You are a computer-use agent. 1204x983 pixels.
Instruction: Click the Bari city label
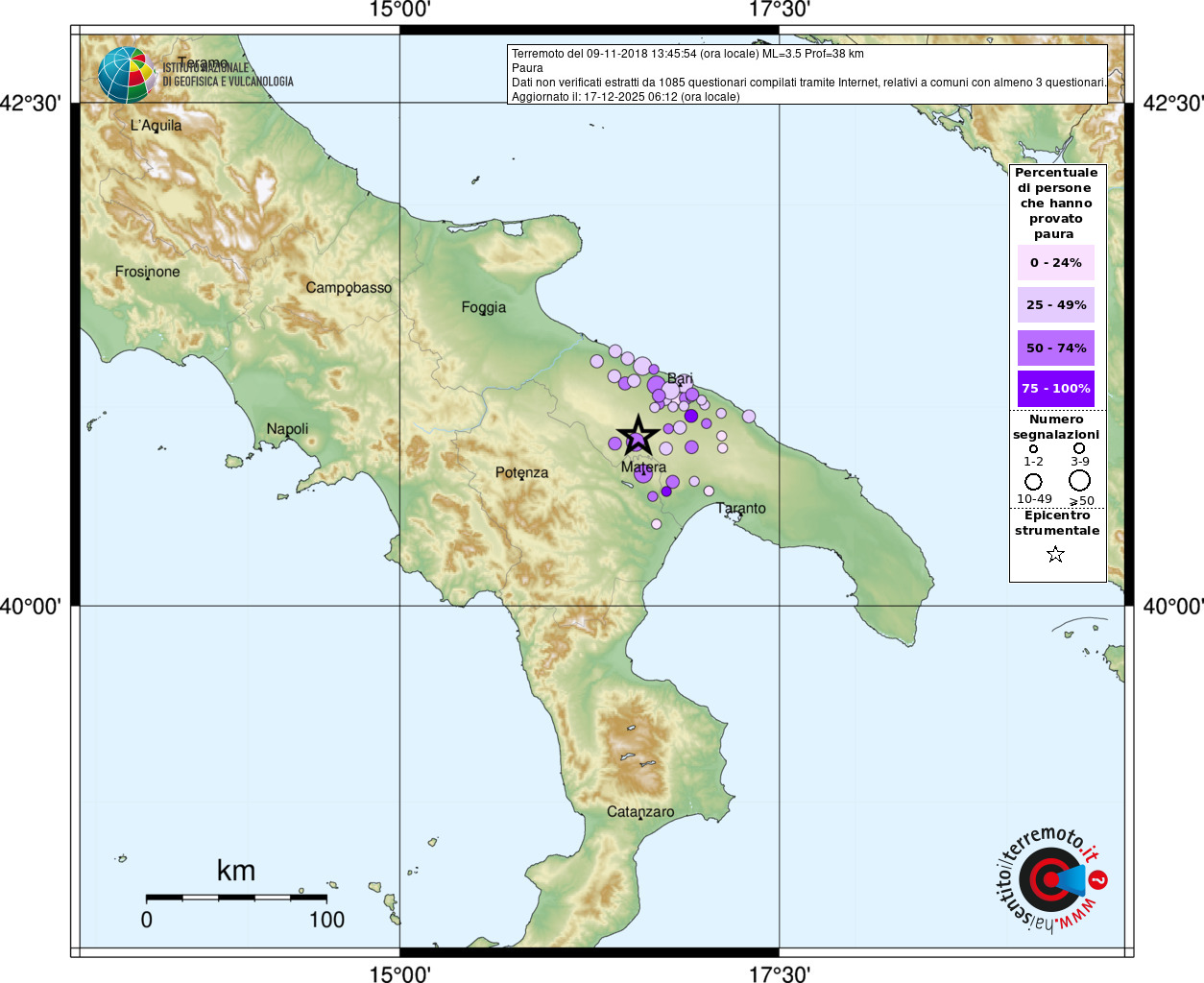coord(680,378)
